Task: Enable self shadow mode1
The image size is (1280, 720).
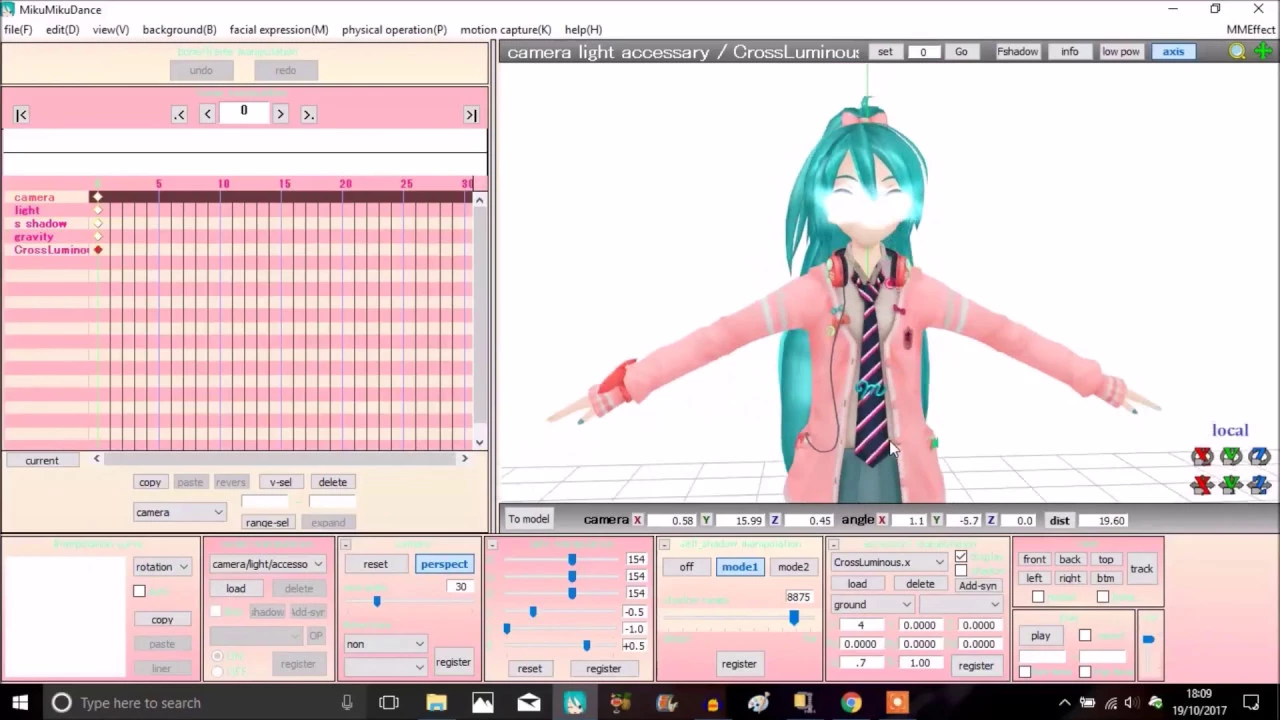Action: [739, 567]
